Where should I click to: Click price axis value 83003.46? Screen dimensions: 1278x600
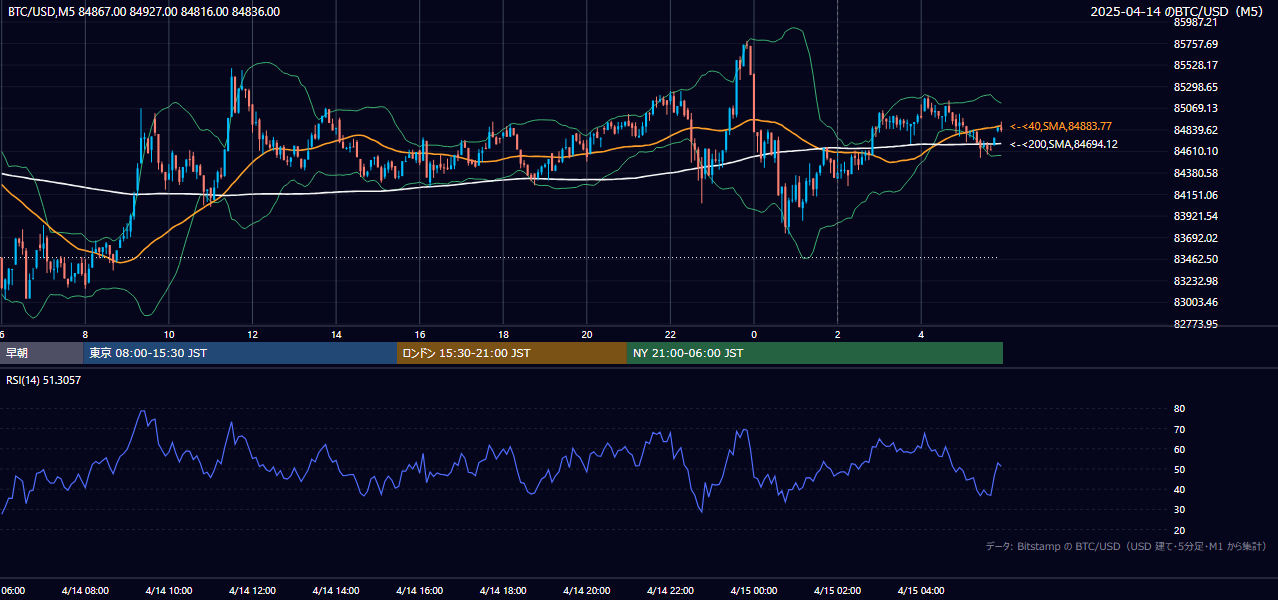[x=1195, y=302]
